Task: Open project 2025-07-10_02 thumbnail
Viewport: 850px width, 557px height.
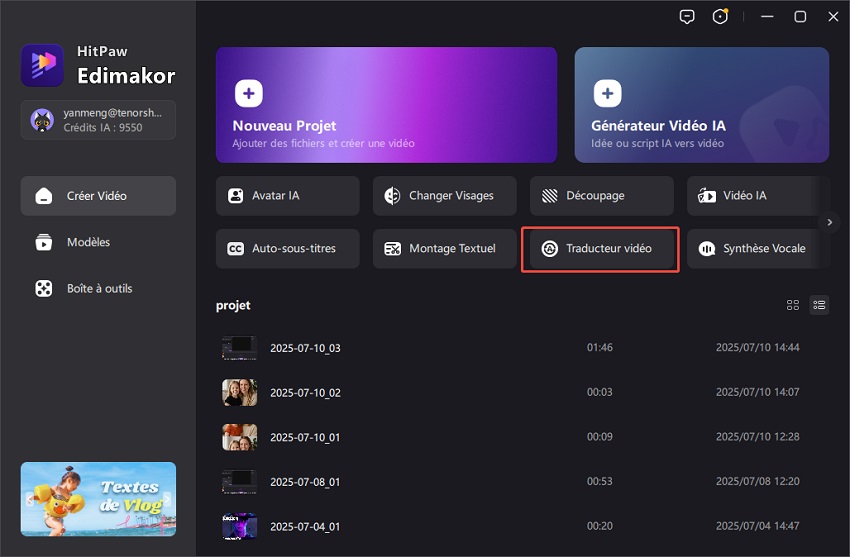Action: [x=239, y=393]
